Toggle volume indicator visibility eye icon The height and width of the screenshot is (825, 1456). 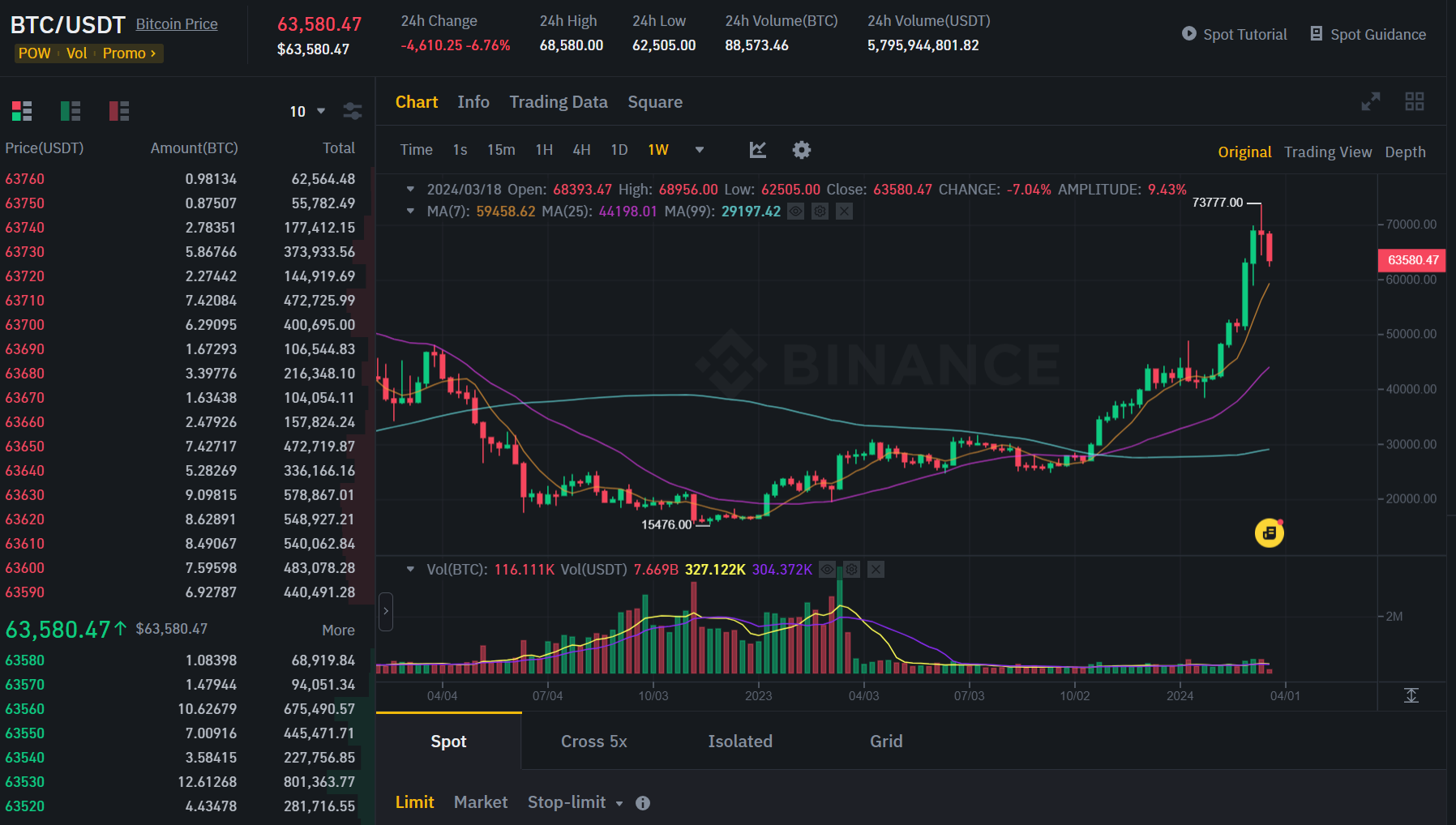827,570
